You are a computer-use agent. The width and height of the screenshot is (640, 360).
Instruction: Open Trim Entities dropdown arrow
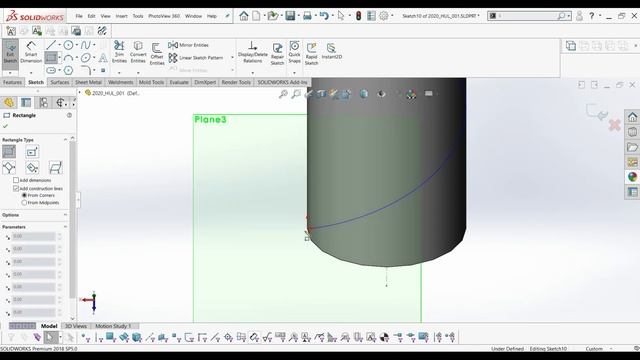point(119,73)
